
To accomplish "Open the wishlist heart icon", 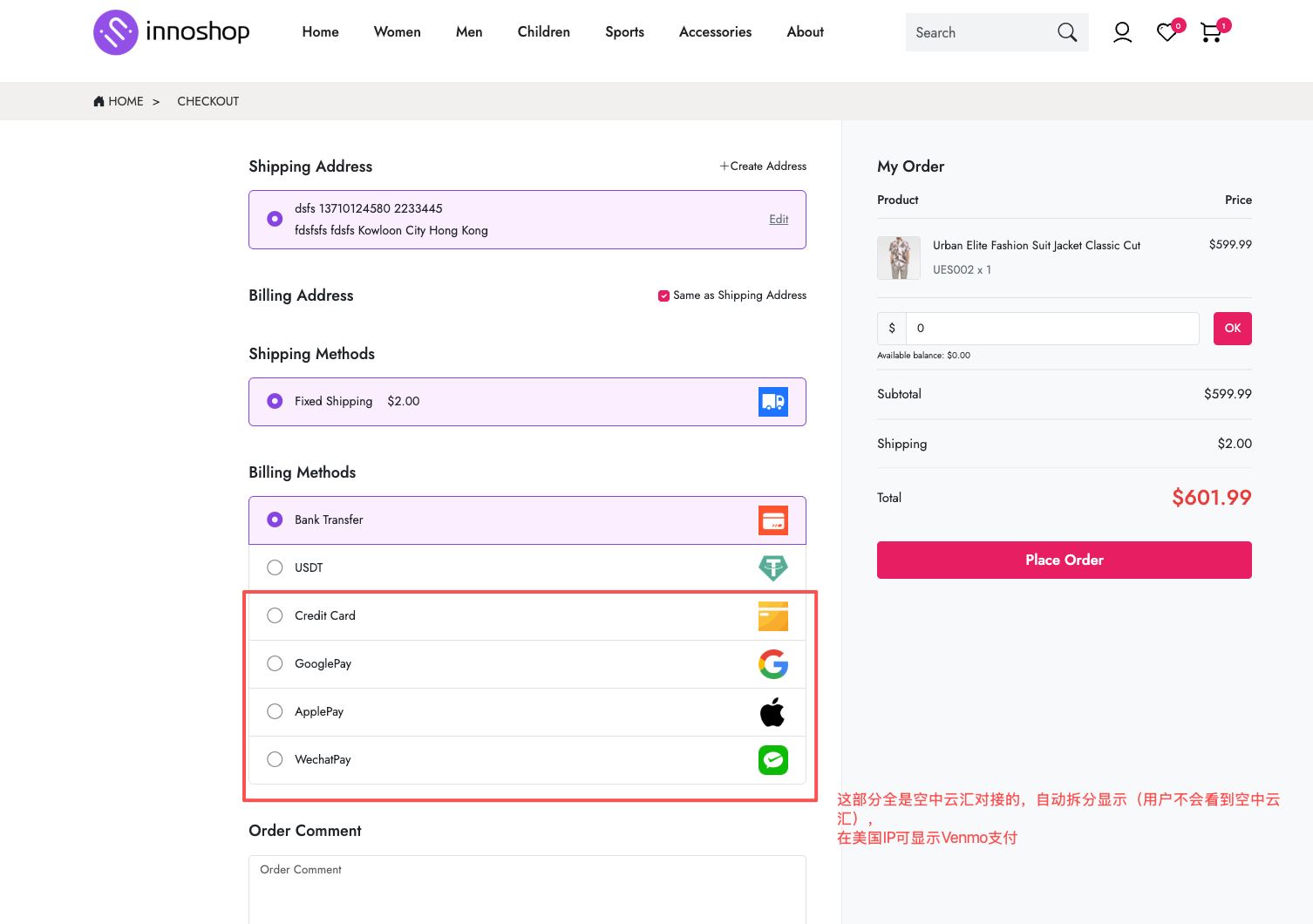I will [1167, 32].
